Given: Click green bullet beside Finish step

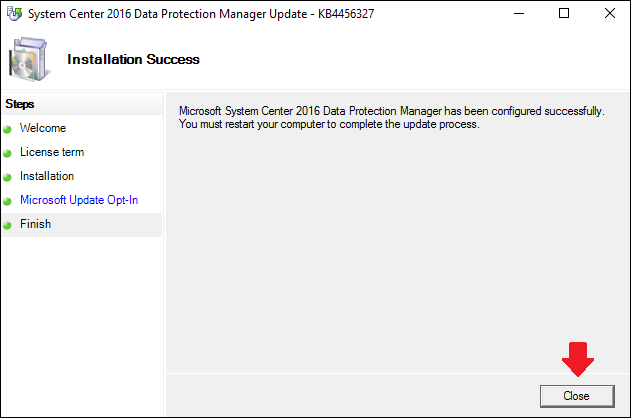Looking at the screenshot, I should [x=8, y=225].
